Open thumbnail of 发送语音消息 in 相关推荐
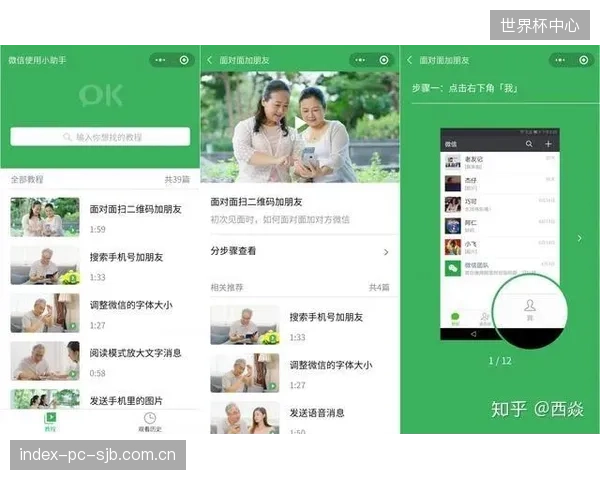The width and height of the screenshot is (600, 480). 245,417
